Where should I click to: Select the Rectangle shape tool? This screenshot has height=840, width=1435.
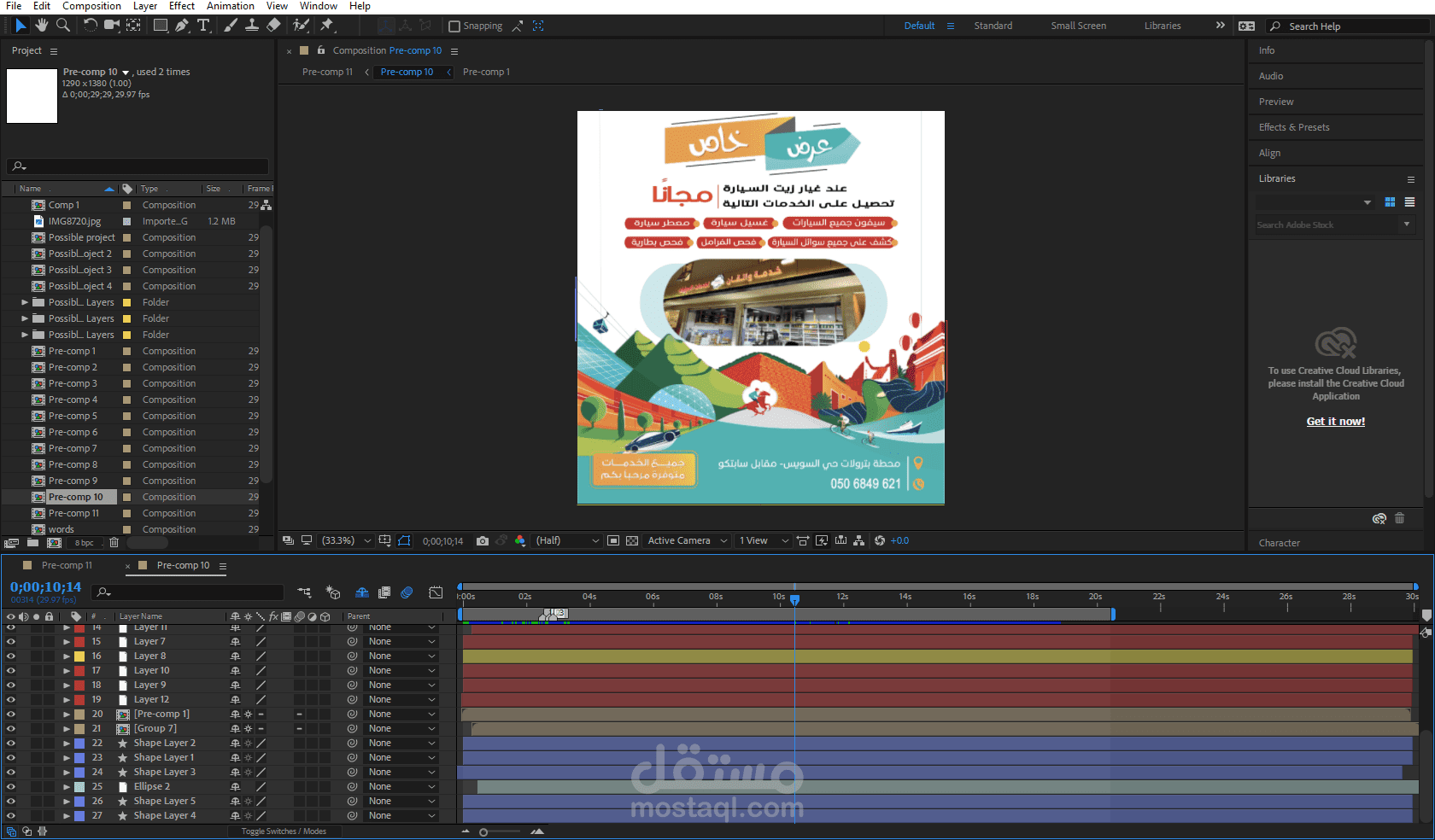coord(160,26)
